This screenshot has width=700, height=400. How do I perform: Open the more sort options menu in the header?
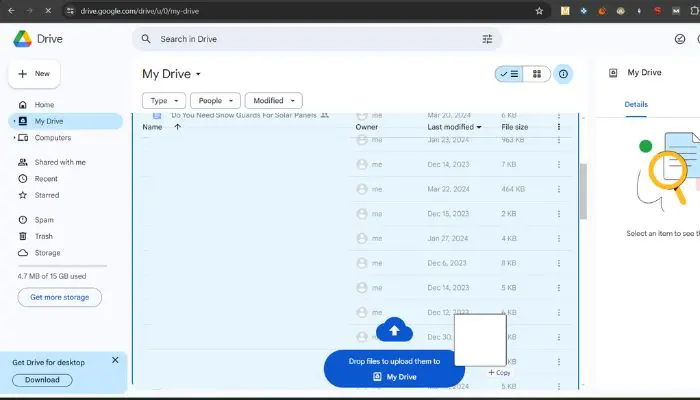click(x=558, y=127)
